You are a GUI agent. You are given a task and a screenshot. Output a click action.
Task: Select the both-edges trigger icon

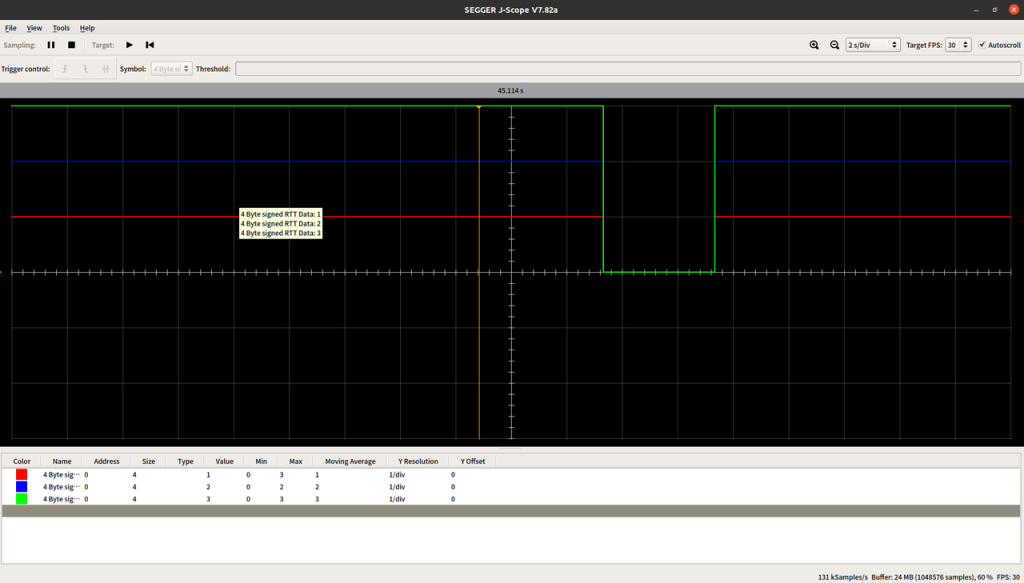click(105, 69)
